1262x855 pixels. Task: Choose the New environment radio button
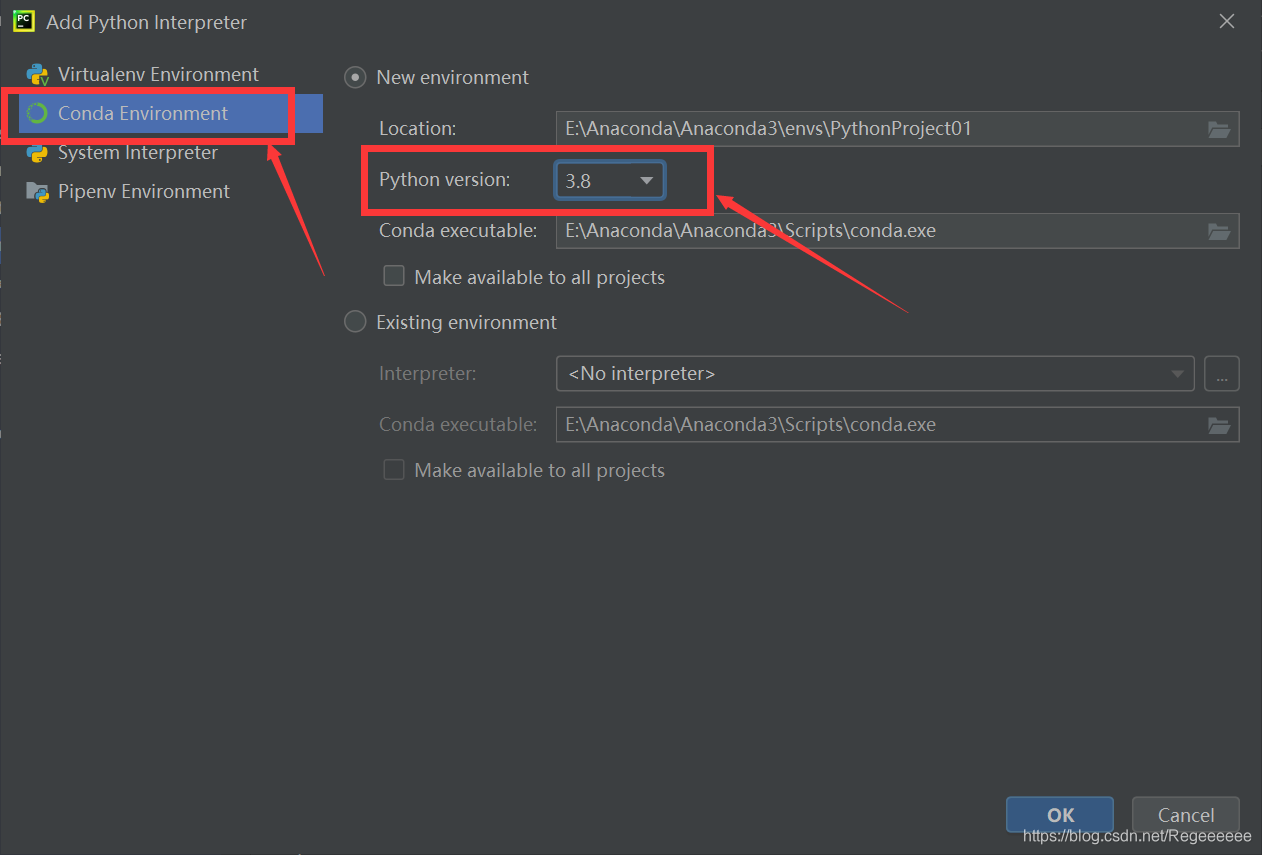coord(355,78)
